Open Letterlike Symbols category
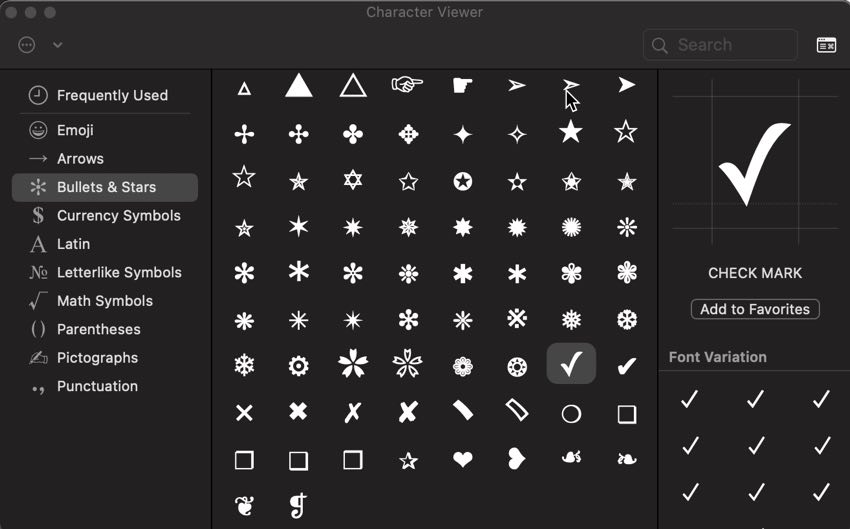Image resolution: width=850 pixels, height=529 pixels. (105, 273)
